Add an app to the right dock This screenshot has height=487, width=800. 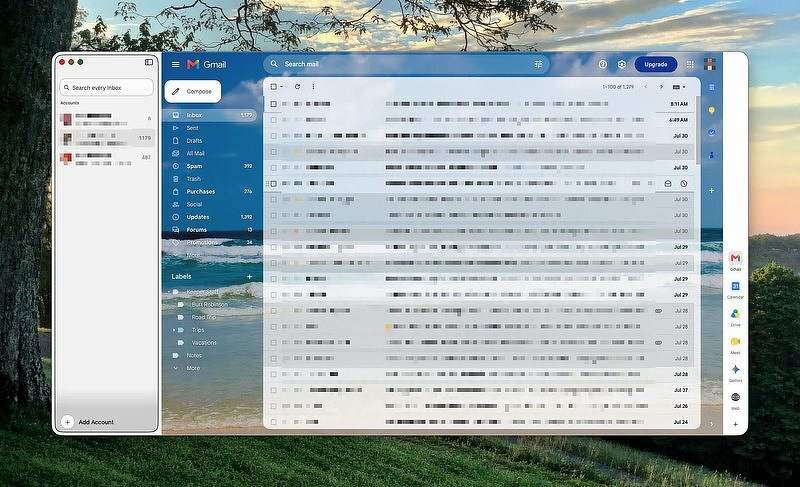(x=735, y=424)
